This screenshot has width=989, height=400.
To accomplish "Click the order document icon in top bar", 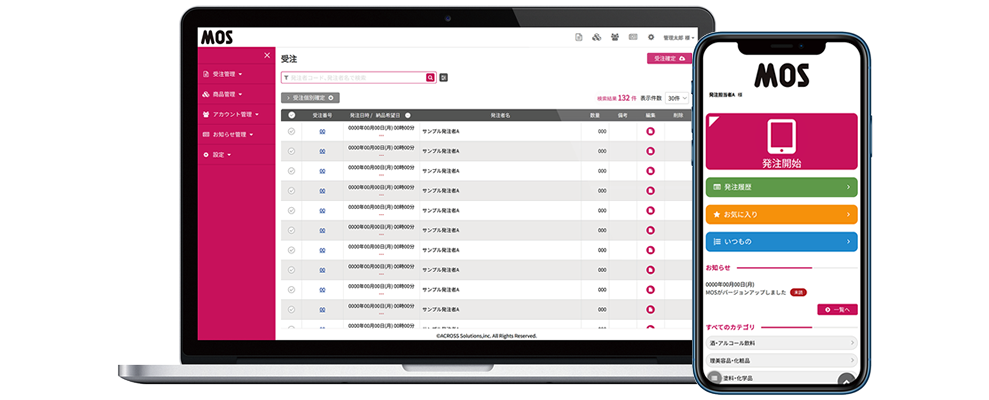I will coord(579,37).
